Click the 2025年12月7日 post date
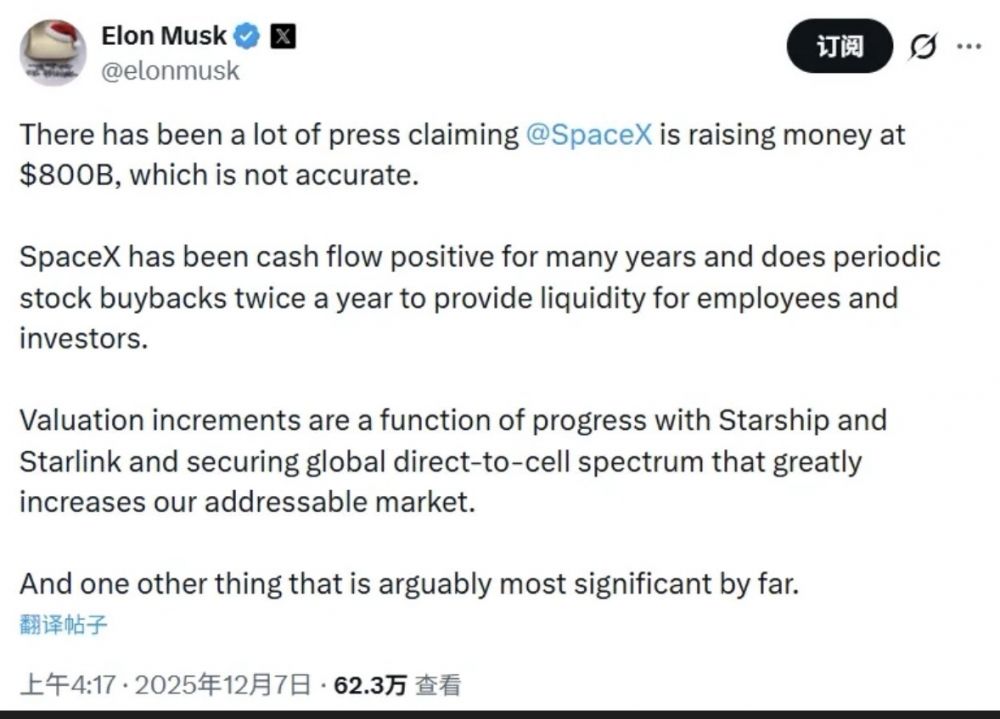Viewport: 1000px width, 719px height. (223, 685)
